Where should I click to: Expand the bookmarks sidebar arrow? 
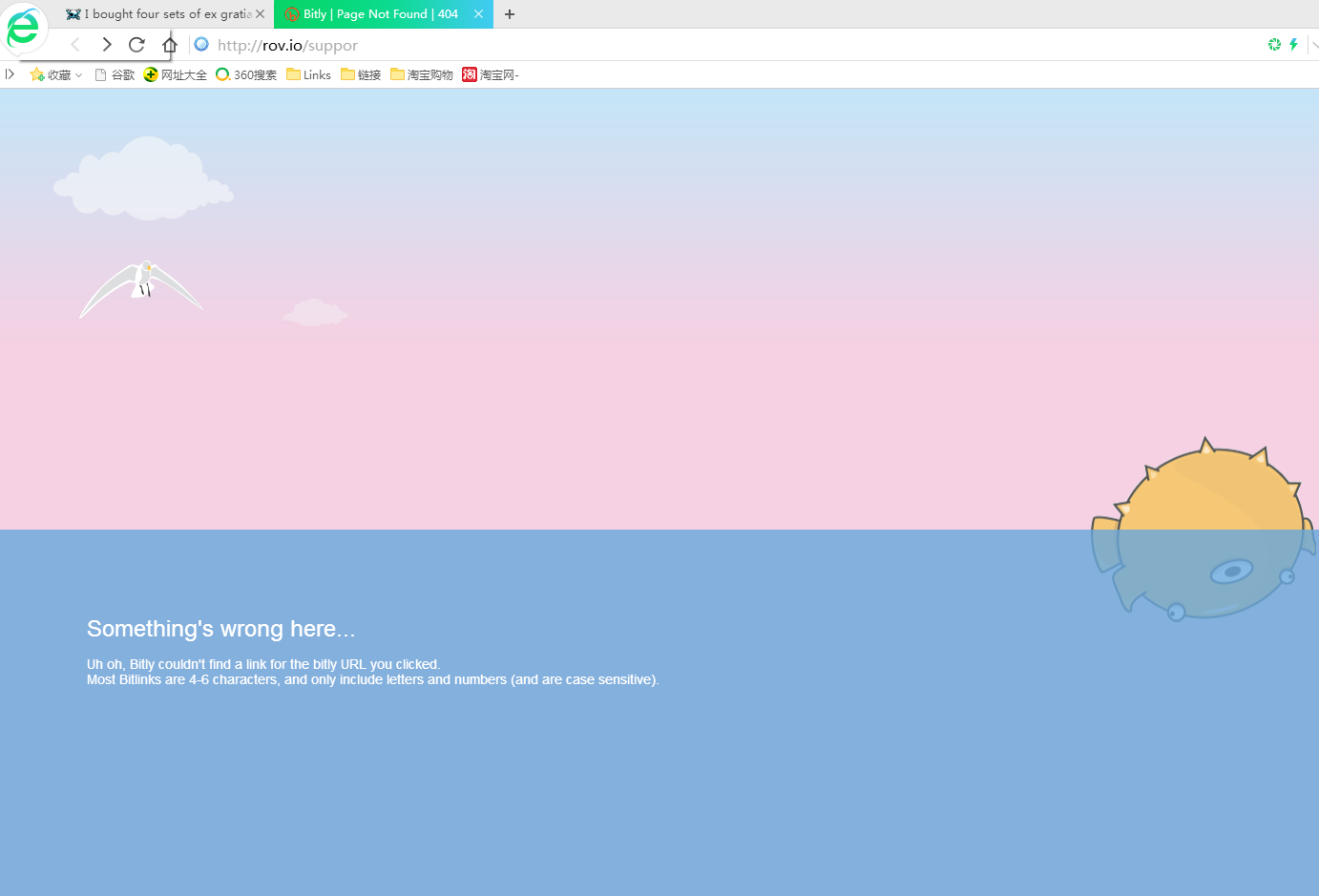coord(10,74)
